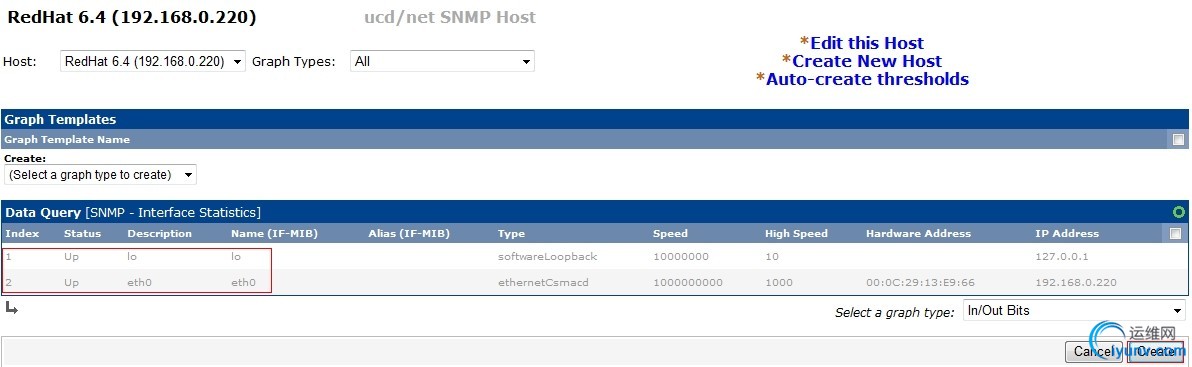This screenshot has width=1192, height=367.
Task: Click the speed value 10000000
Action: coord(681,257)
